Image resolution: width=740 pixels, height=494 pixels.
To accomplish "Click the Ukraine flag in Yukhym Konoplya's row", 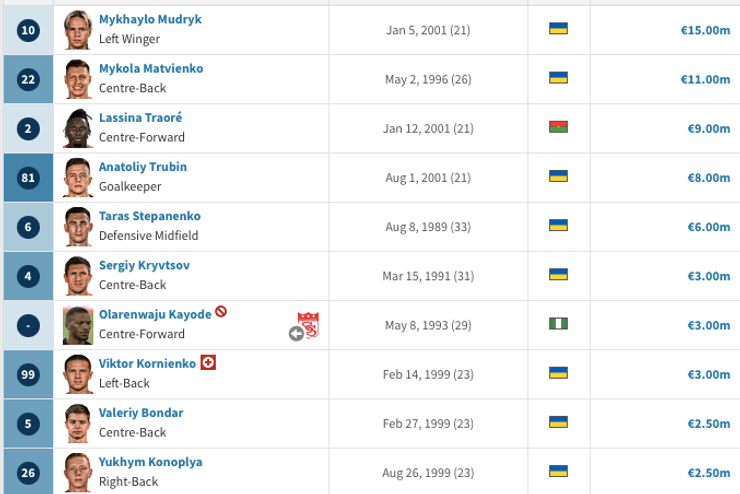I will 559,470.
